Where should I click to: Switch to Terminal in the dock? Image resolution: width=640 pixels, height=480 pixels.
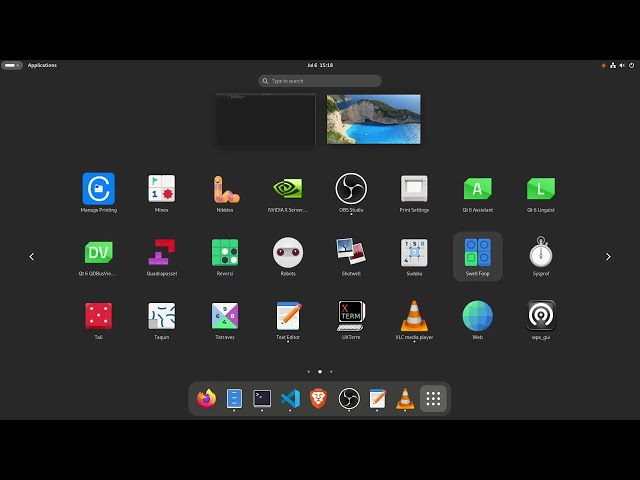pos(262,398)
